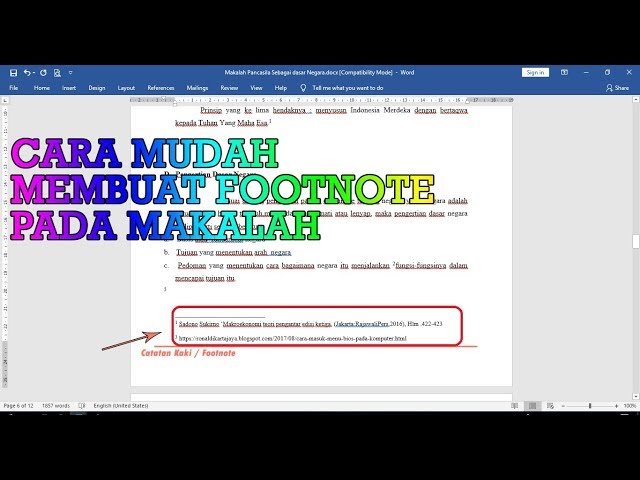The image size is (640, 480).
Task: Open the Design tab
Action: [97, 88]
